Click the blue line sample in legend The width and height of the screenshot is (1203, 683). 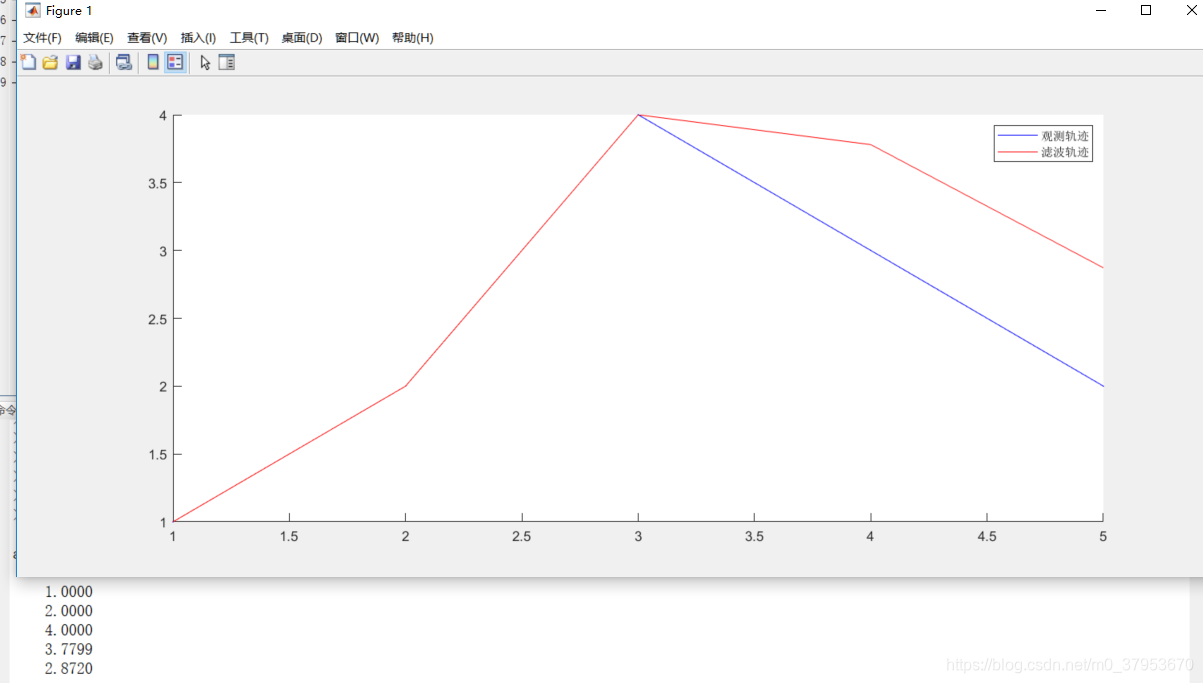tap(1017, 136)
